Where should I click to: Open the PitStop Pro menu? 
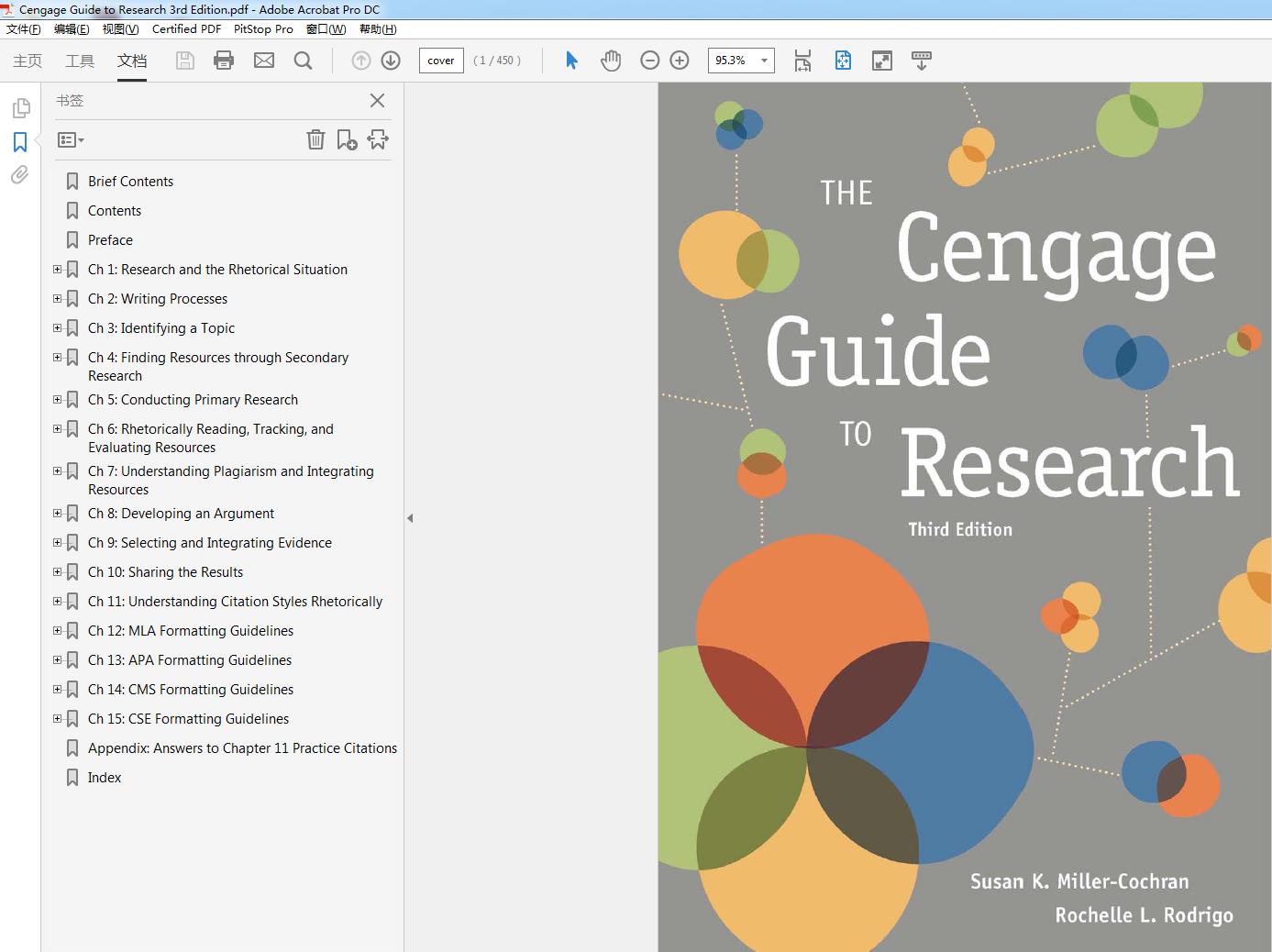263,29
